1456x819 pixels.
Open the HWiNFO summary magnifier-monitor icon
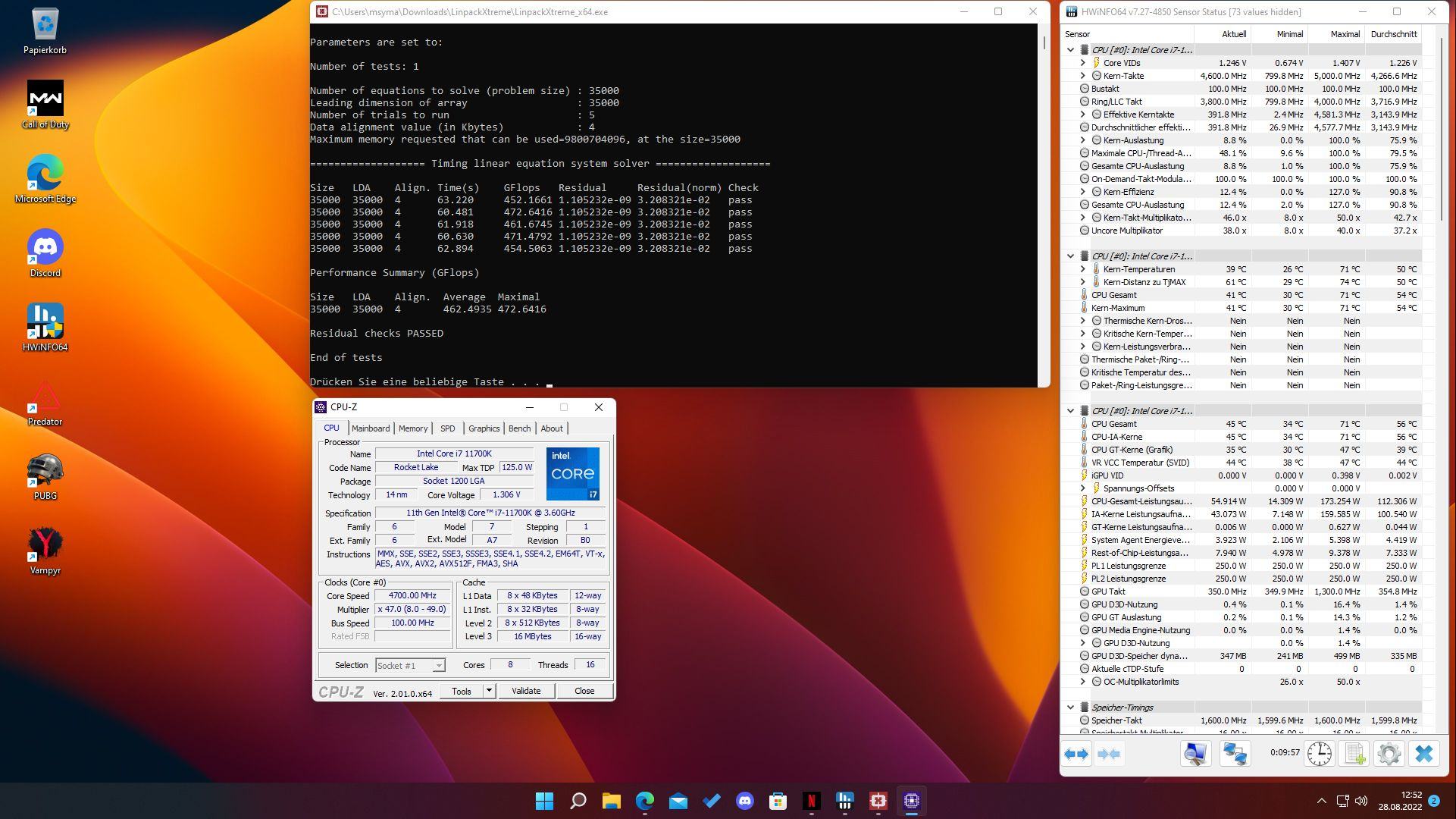tap(1195, 754)
